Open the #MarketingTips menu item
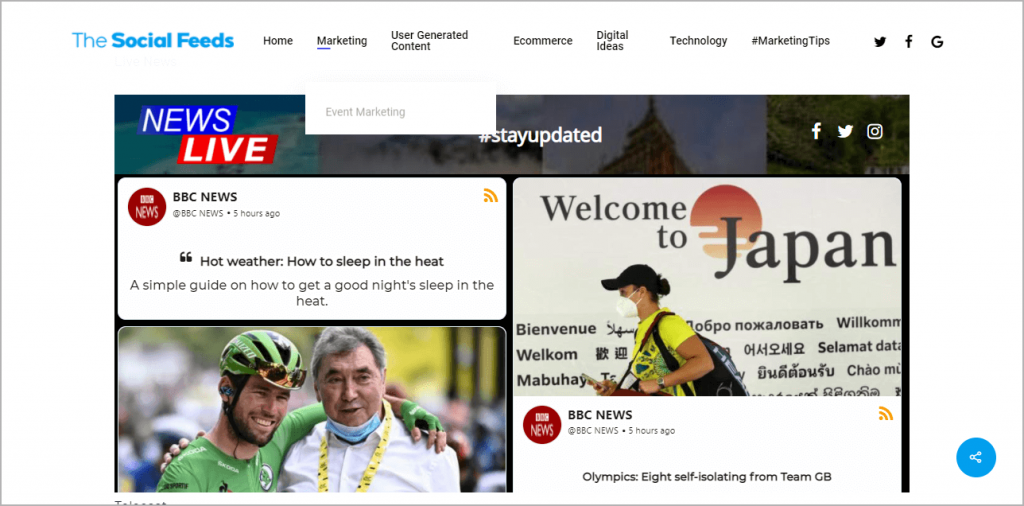 pyautogui.click(x=790, y=40)
